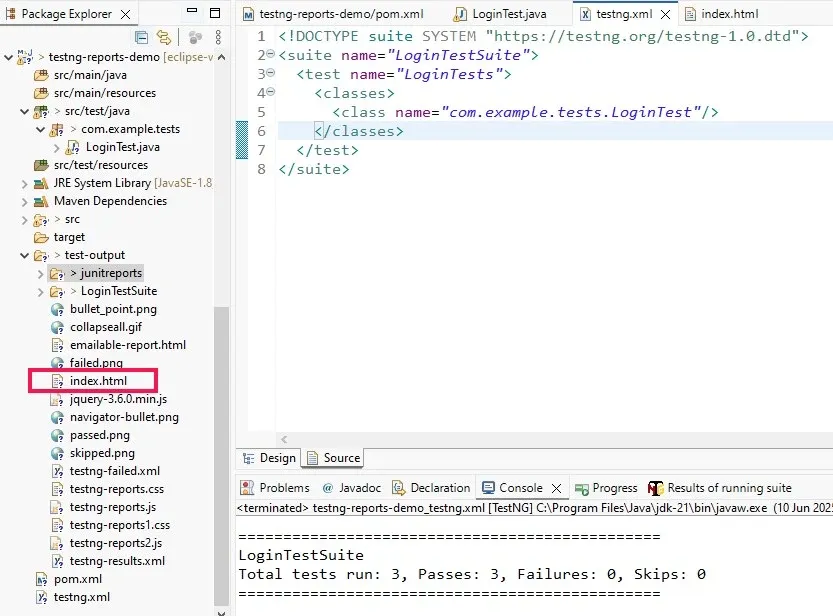Expand Maven Dependencies node

[x=24, y=202]
